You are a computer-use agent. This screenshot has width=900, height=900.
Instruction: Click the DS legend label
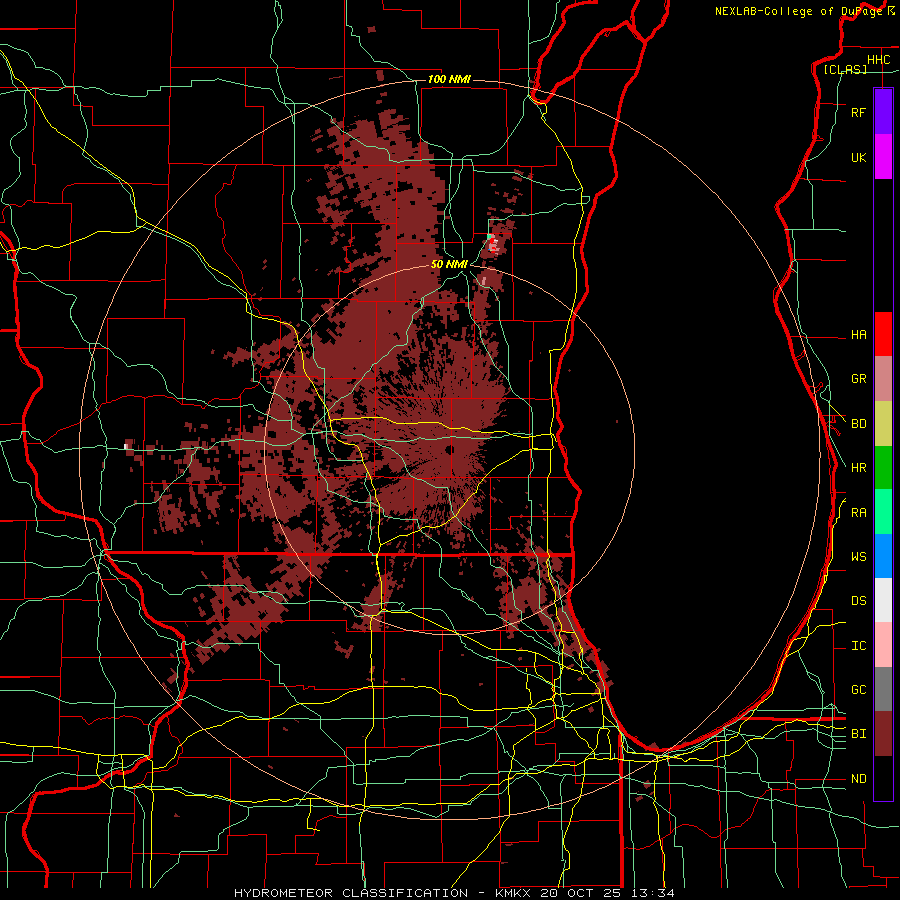(x=858, y=601)
